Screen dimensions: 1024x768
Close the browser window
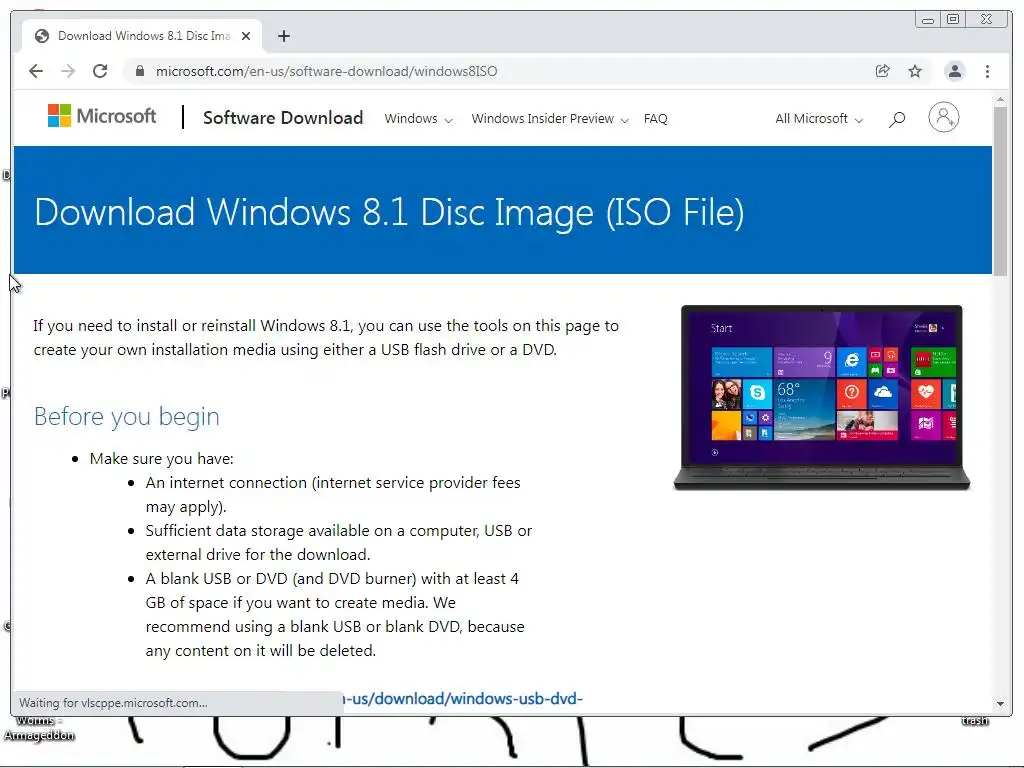(x=987, y=20)
